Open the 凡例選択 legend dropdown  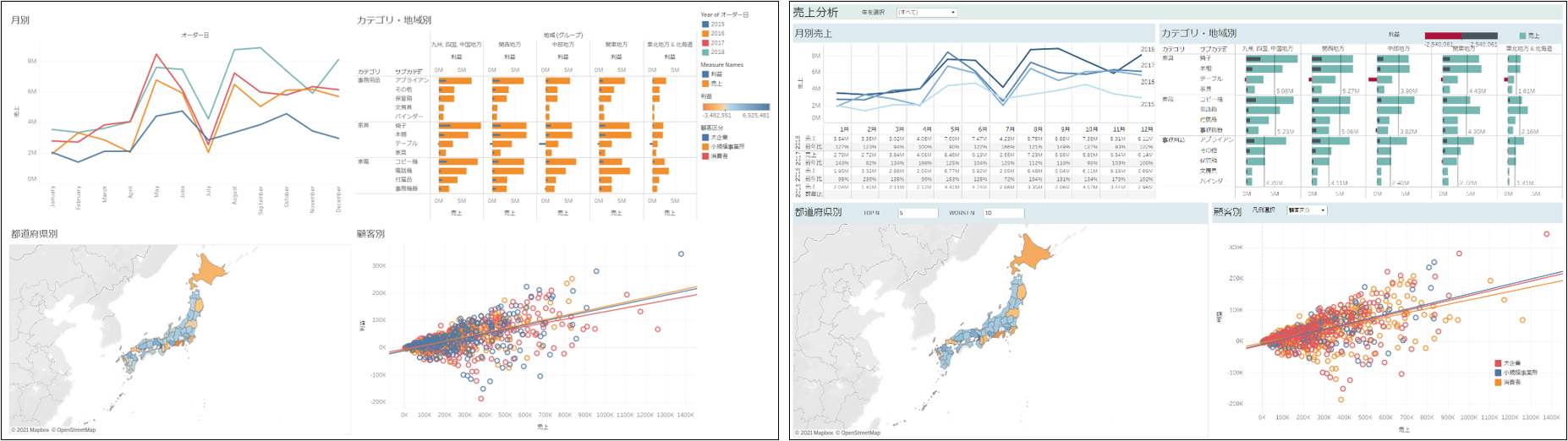click(1306, 210)
